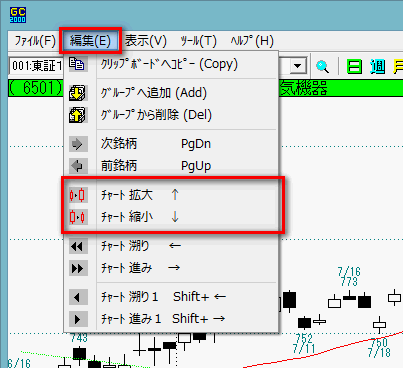Click the chart zoom-out candlestick icon
Viewport: 403px width, 368px height.
78,217
